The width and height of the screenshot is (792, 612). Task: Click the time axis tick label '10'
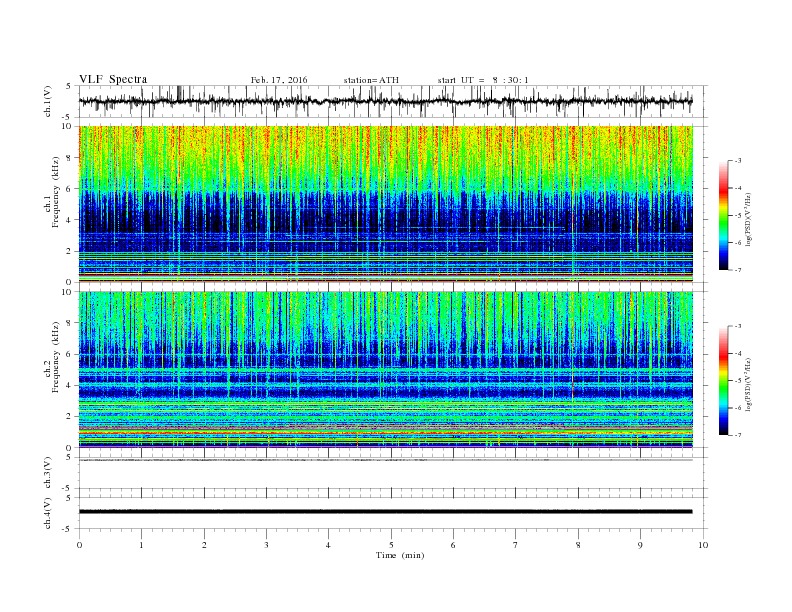(x=703, y=545)
